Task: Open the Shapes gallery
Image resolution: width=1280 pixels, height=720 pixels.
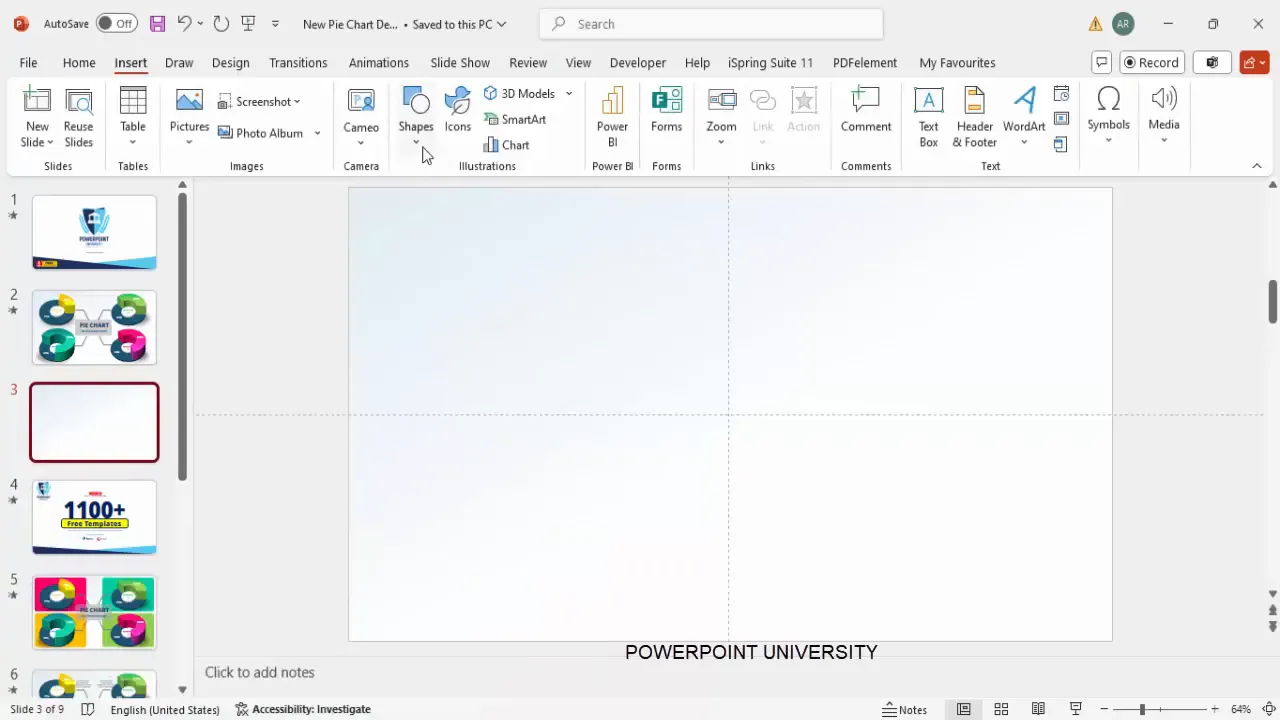Action: (416, 117)
